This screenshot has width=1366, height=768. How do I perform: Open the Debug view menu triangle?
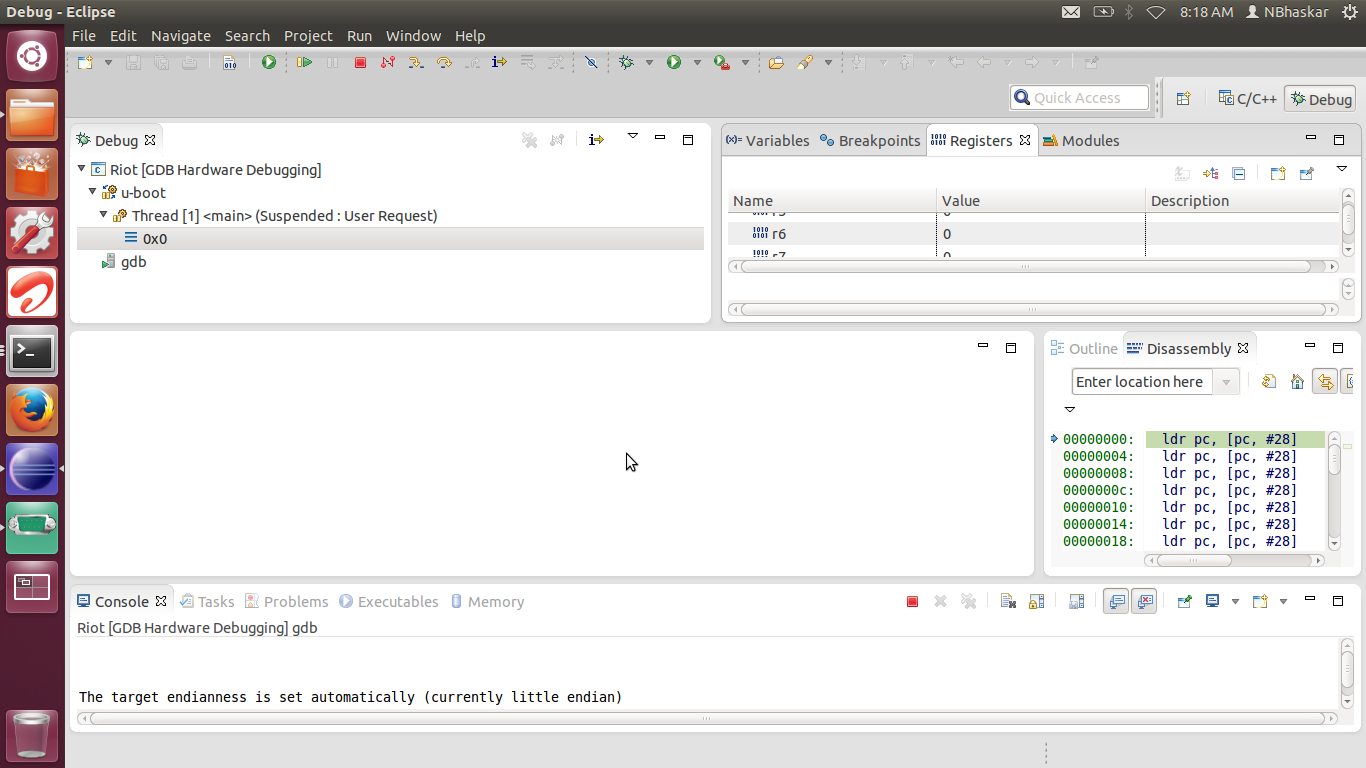click(x=632, y=136)
